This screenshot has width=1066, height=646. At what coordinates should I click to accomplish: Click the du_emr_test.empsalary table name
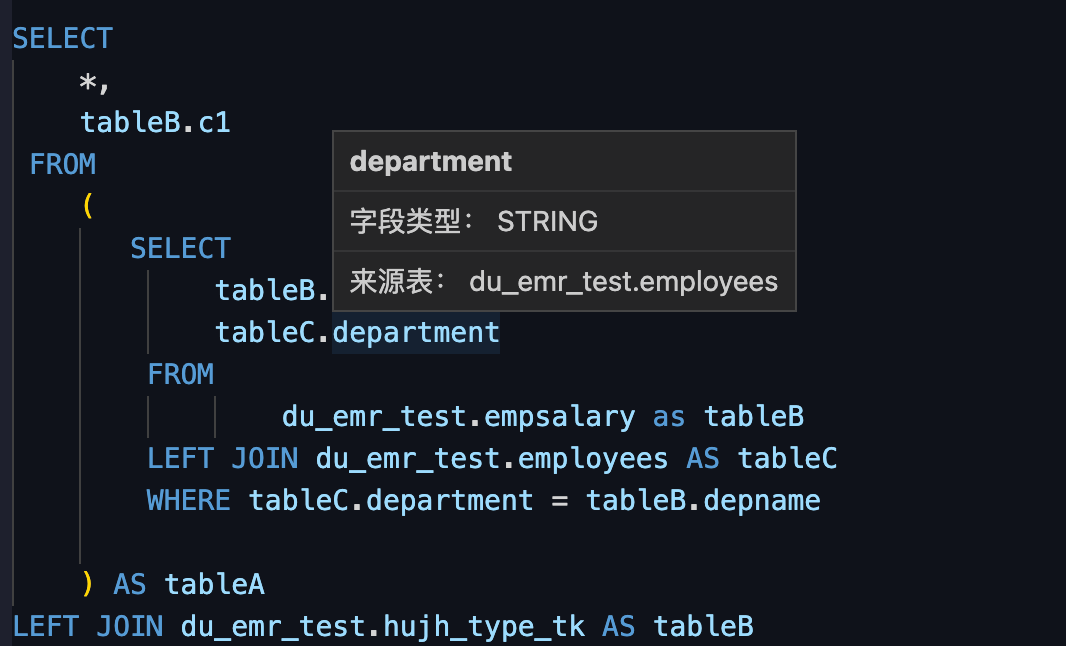pos(458,416)
